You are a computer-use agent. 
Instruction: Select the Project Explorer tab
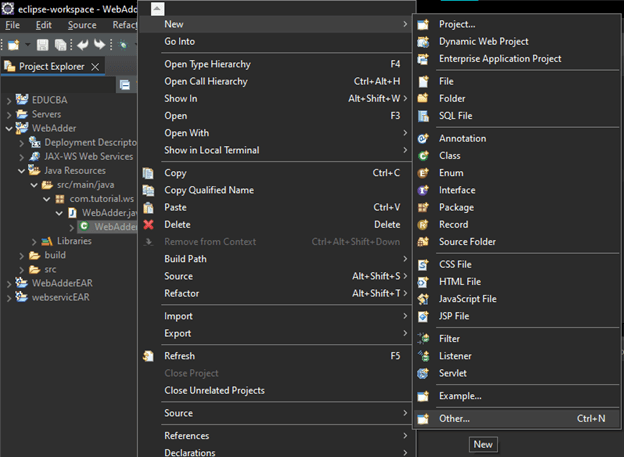click(53, 66)
